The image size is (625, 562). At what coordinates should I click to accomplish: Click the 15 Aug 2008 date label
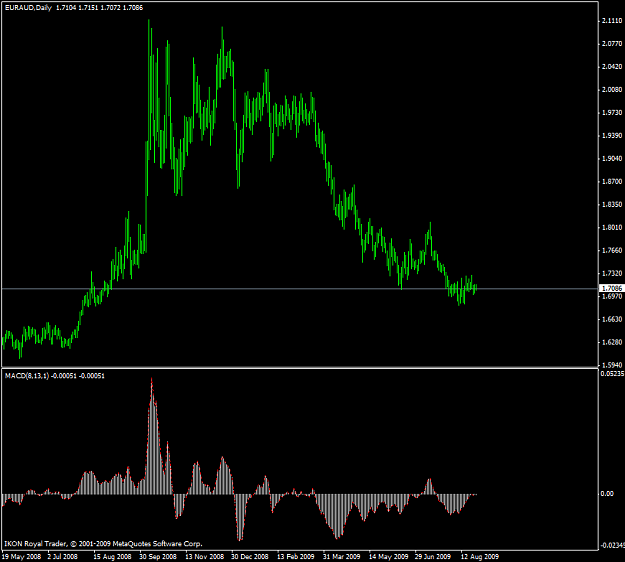click(112, 556)
